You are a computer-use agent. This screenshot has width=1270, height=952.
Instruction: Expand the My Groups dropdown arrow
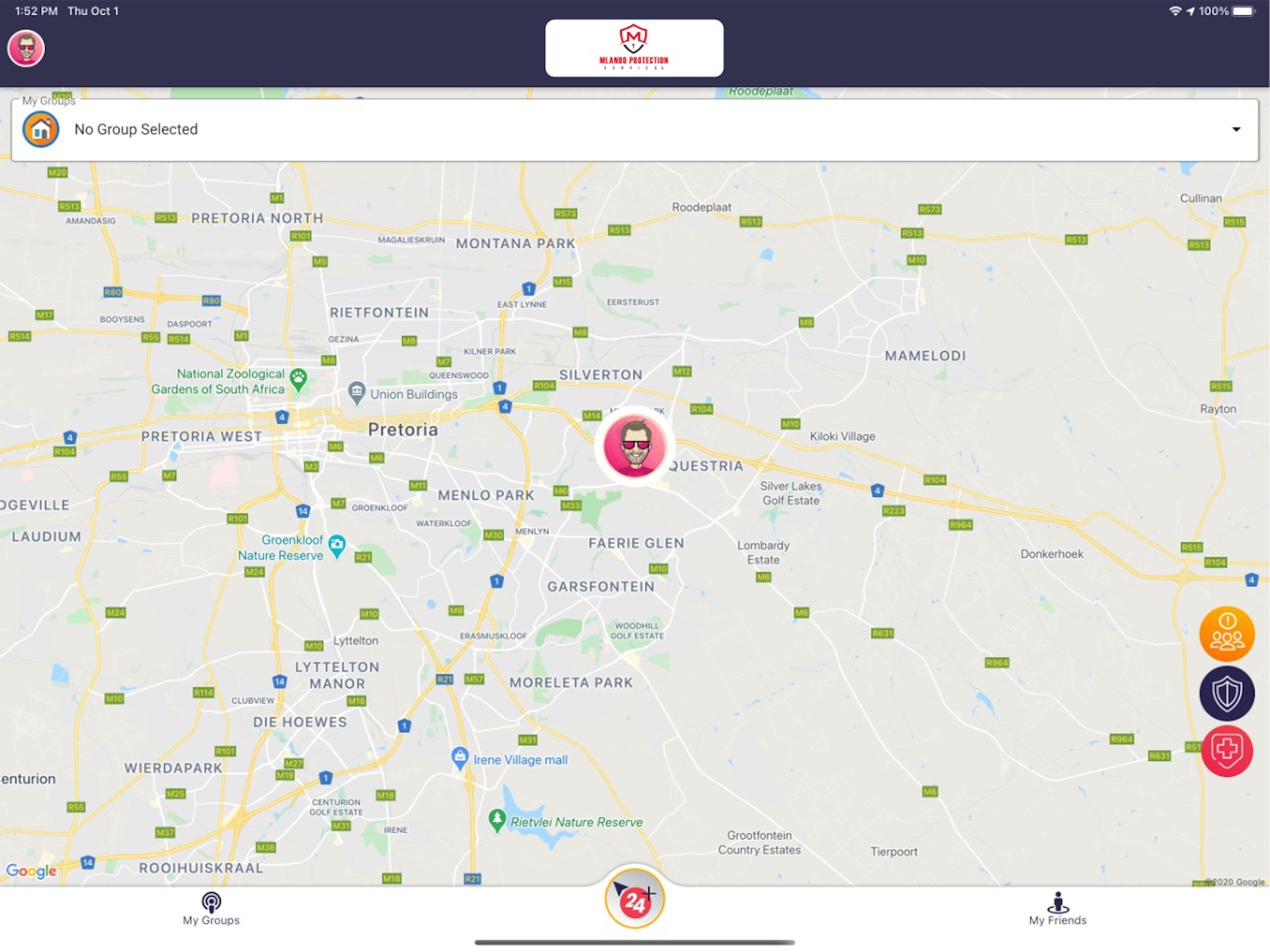1236,129
